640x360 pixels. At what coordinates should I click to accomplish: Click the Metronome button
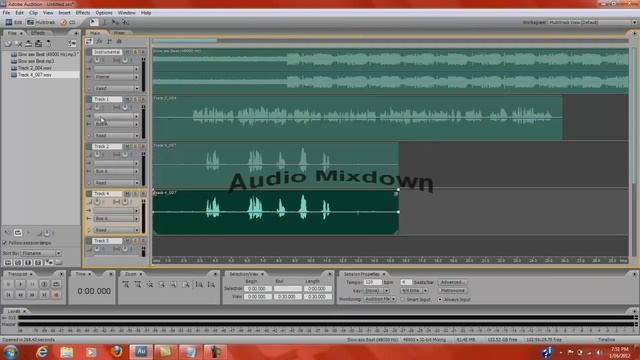click(453, 290)
